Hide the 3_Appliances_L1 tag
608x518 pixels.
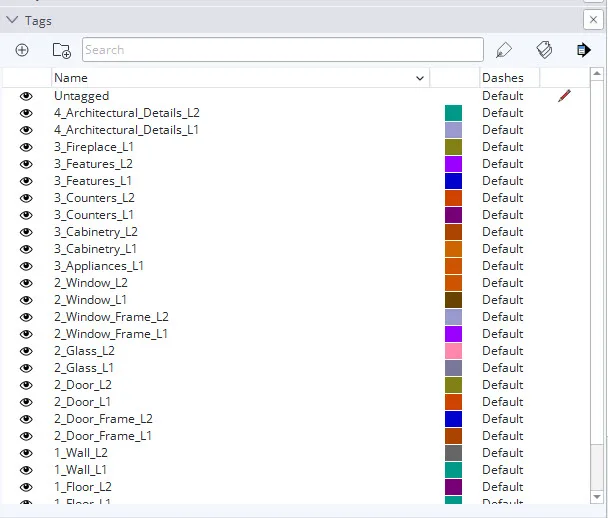click(26, 266)
